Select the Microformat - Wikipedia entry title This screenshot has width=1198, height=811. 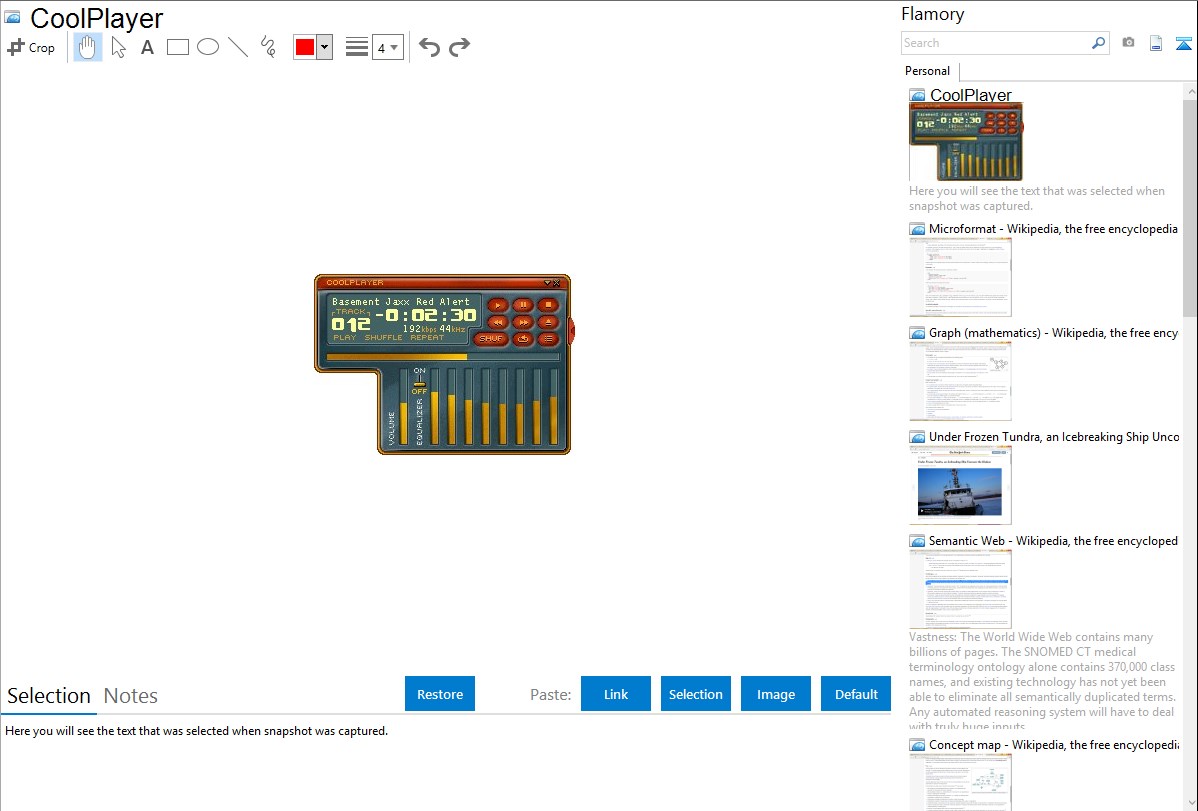tap(1053, 229)
